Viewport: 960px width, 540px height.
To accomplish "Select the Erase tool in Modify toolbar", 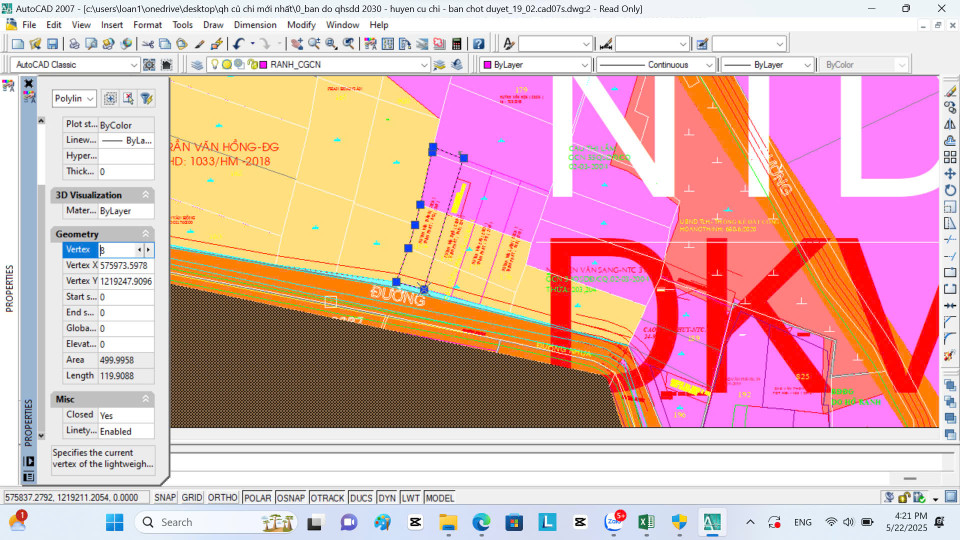I will click(x=950, y=91).
